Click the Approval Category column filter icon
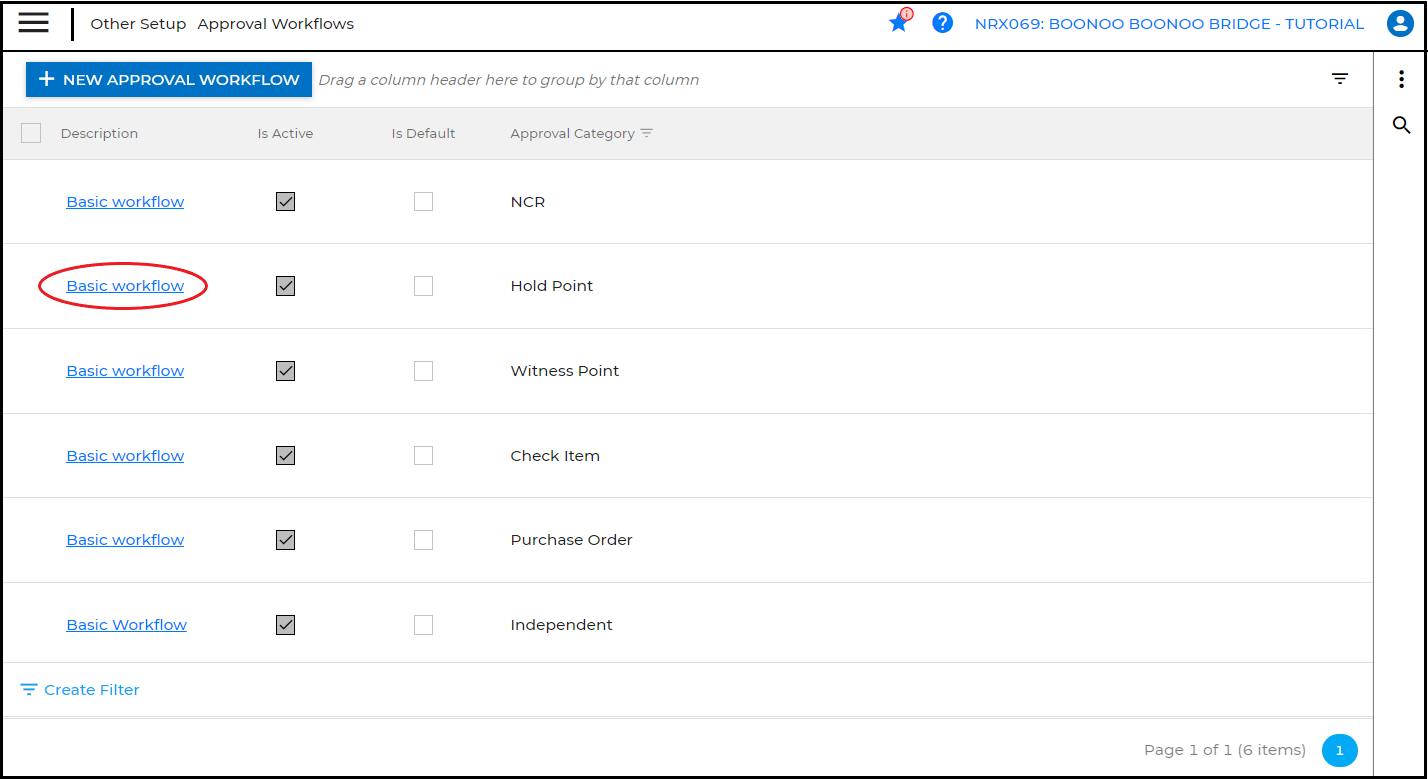The image size is (1428, 779). click(x=647, y=133)
